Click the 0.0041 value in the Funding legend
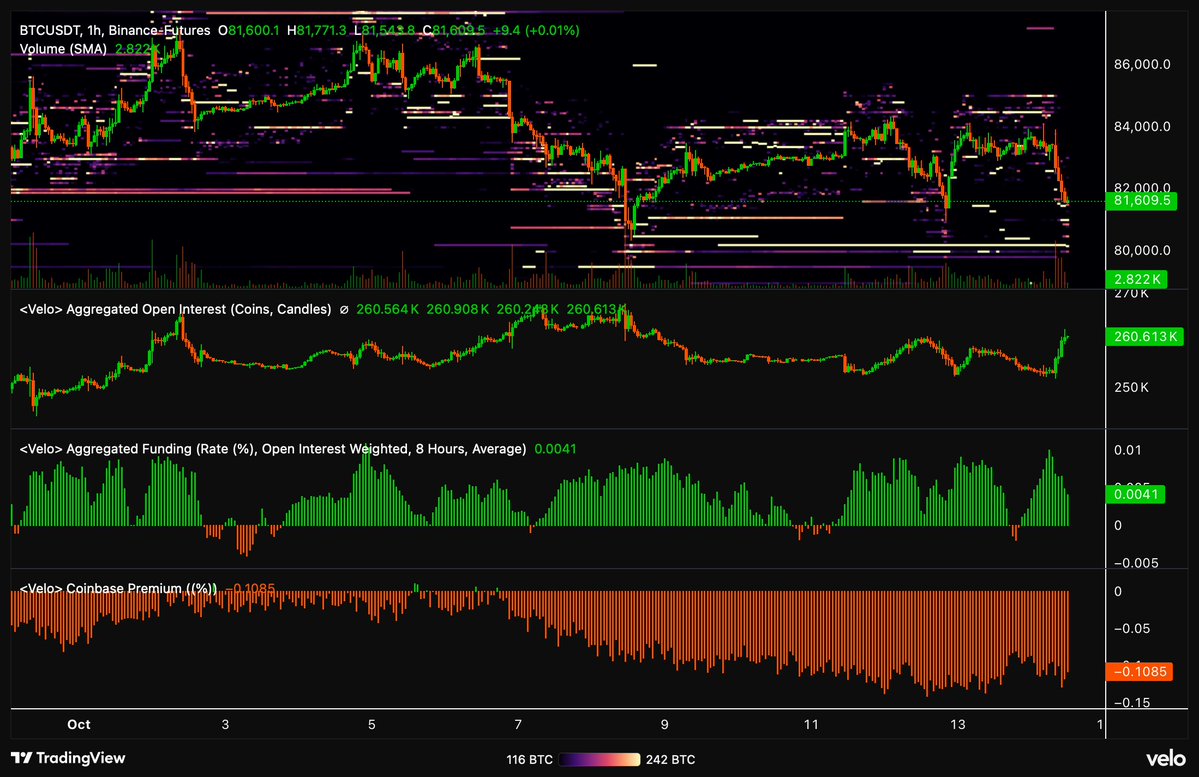 tap(555, 449)
